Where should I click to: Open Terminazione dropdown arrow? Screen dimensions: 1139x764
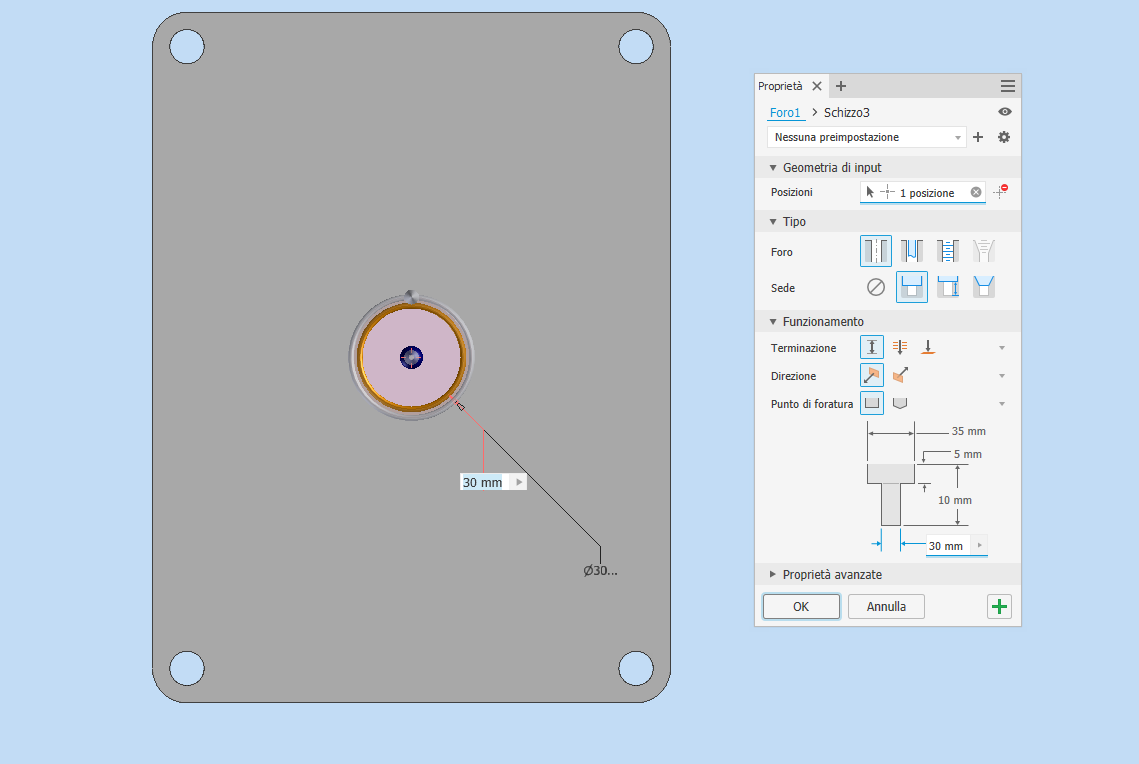coord(1002,348)
